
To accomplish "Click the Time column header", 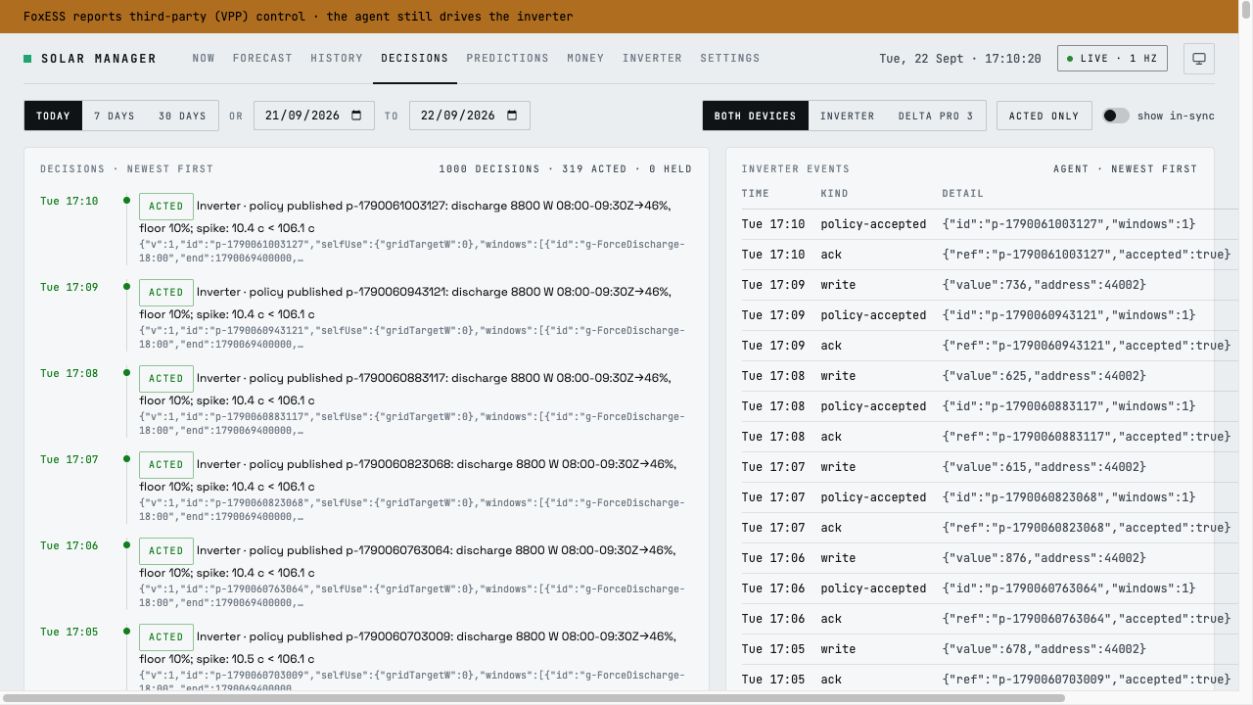I will coord(756,193).
